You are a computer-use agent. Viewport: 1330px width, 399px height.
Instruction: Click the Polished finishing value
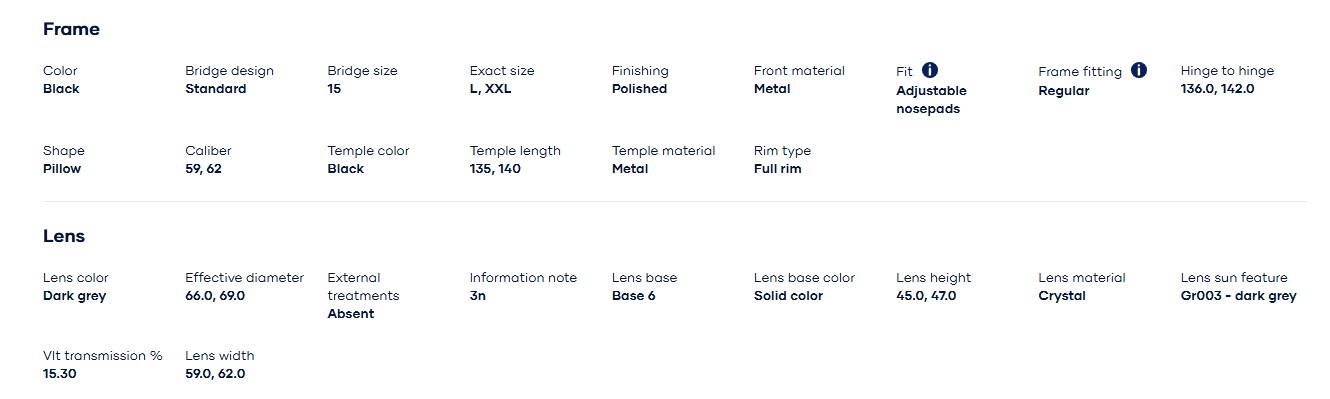[x=639, y=89]
